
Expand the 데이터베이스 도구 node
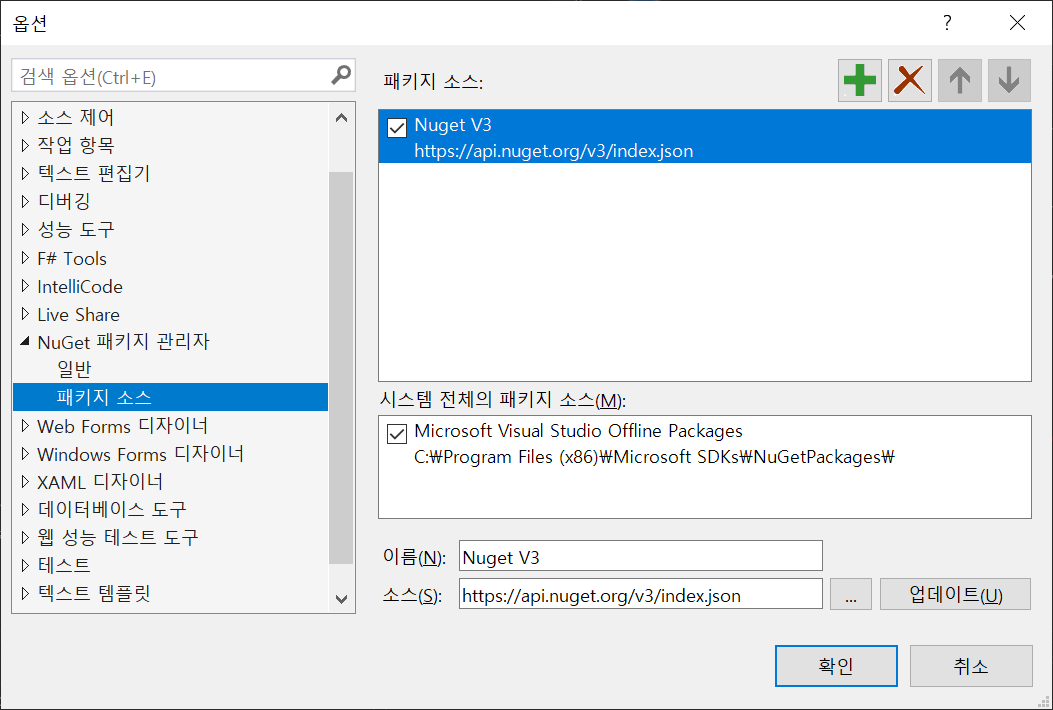pyautogui.click(x=25, y=509)
